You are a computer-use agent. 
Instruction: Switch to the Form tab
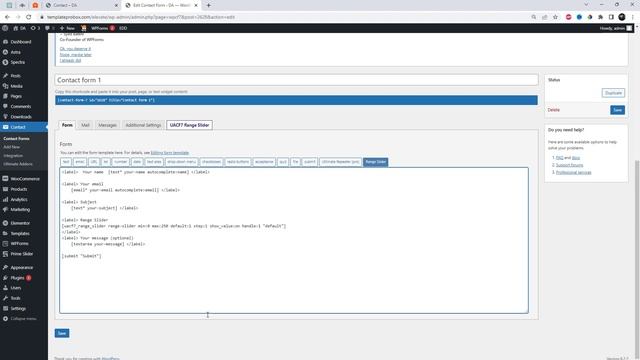tap(67, 125)
